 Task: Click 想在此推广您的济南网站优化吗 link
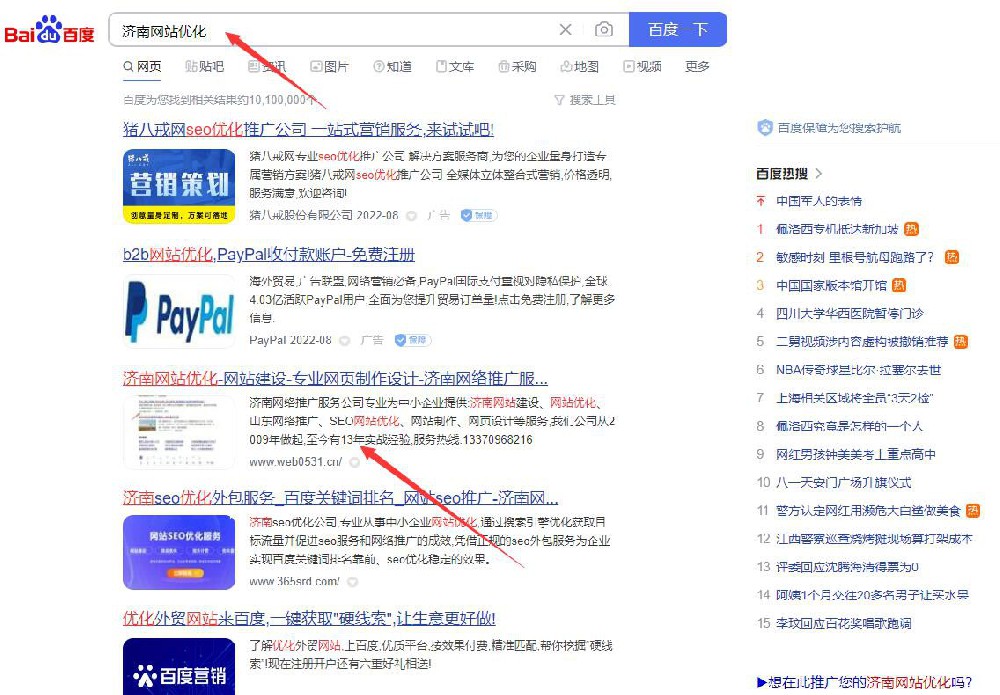coord(865,682)
